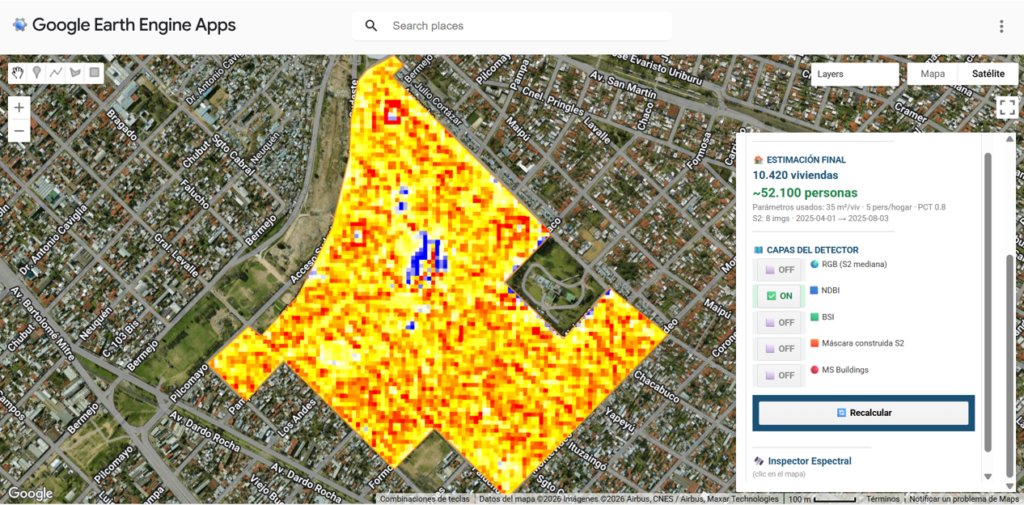Select the draw rectangle tool
1024x505 pixels.
pyautogui.click(x=94, y=73)
